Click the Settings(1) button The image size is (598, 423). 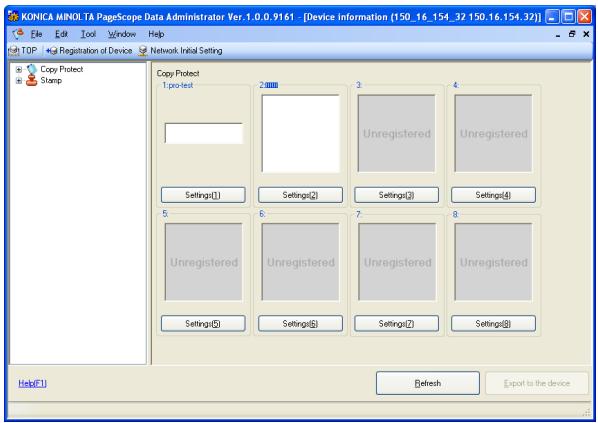coord(203,195)
